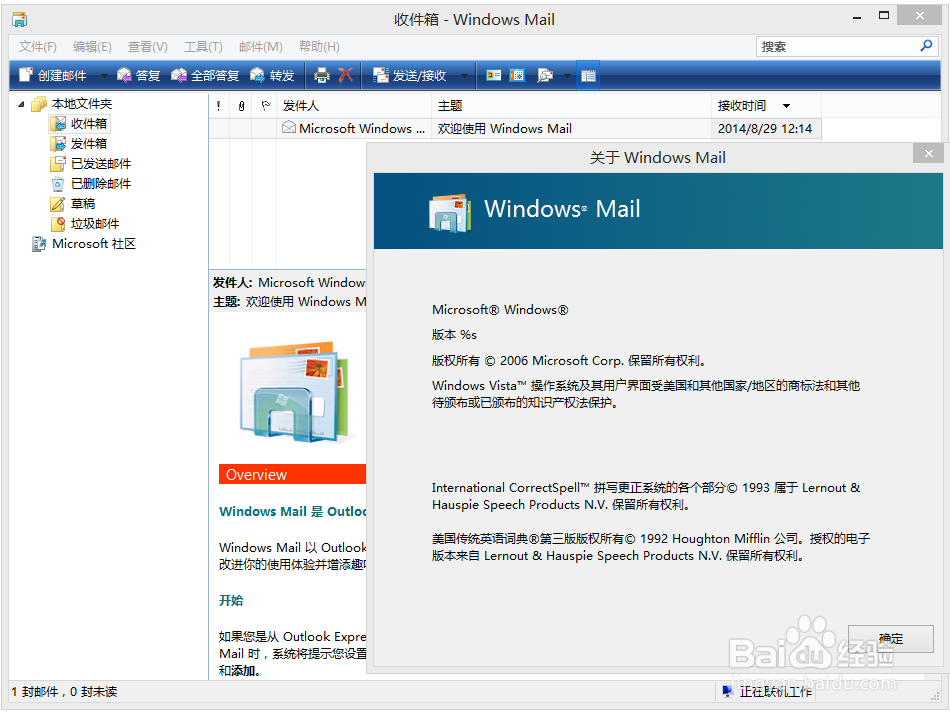Select the 草稿 (drafts) folder
The width and height of the screenshot is (950, 716).
73,204
